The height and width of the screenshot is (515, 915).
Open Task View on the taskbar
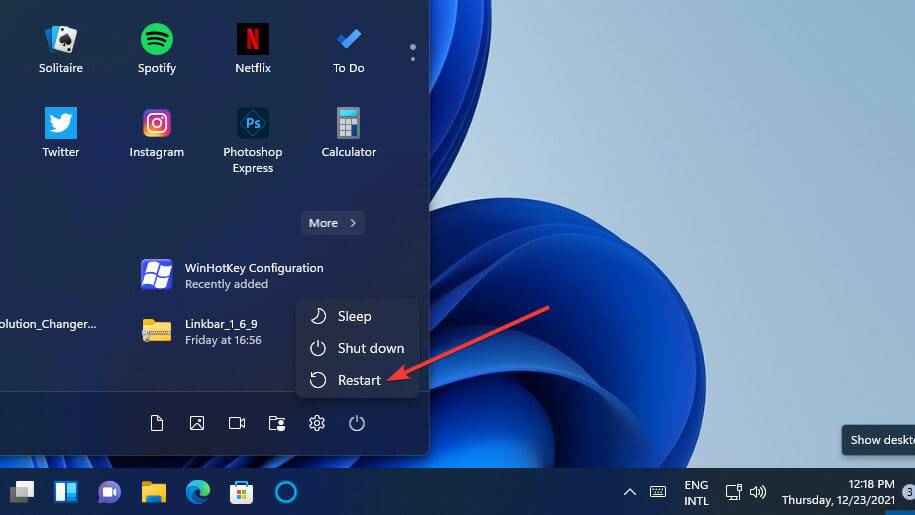tap(22, 492)
